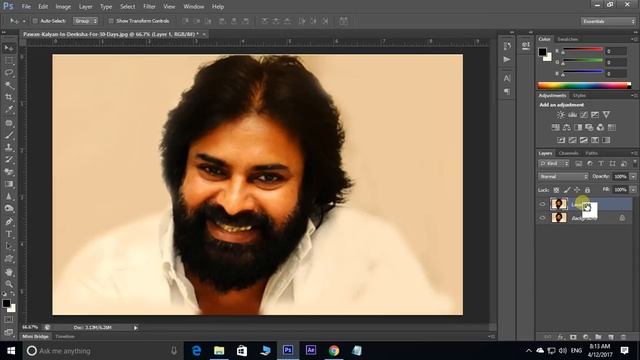The height and width of the screenshot is (360, 640).
Task: Select the Dodge tool
Action: pos(9,209)
